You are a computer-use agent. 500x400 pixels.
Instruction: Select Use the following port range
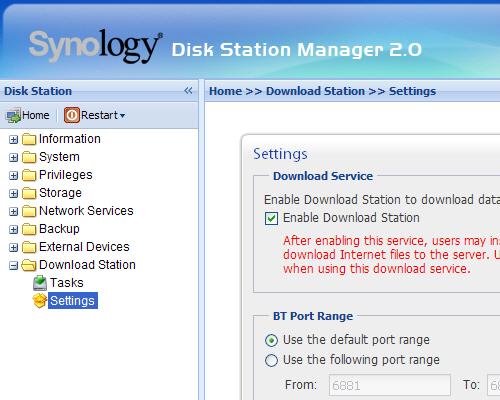point(271,360)
